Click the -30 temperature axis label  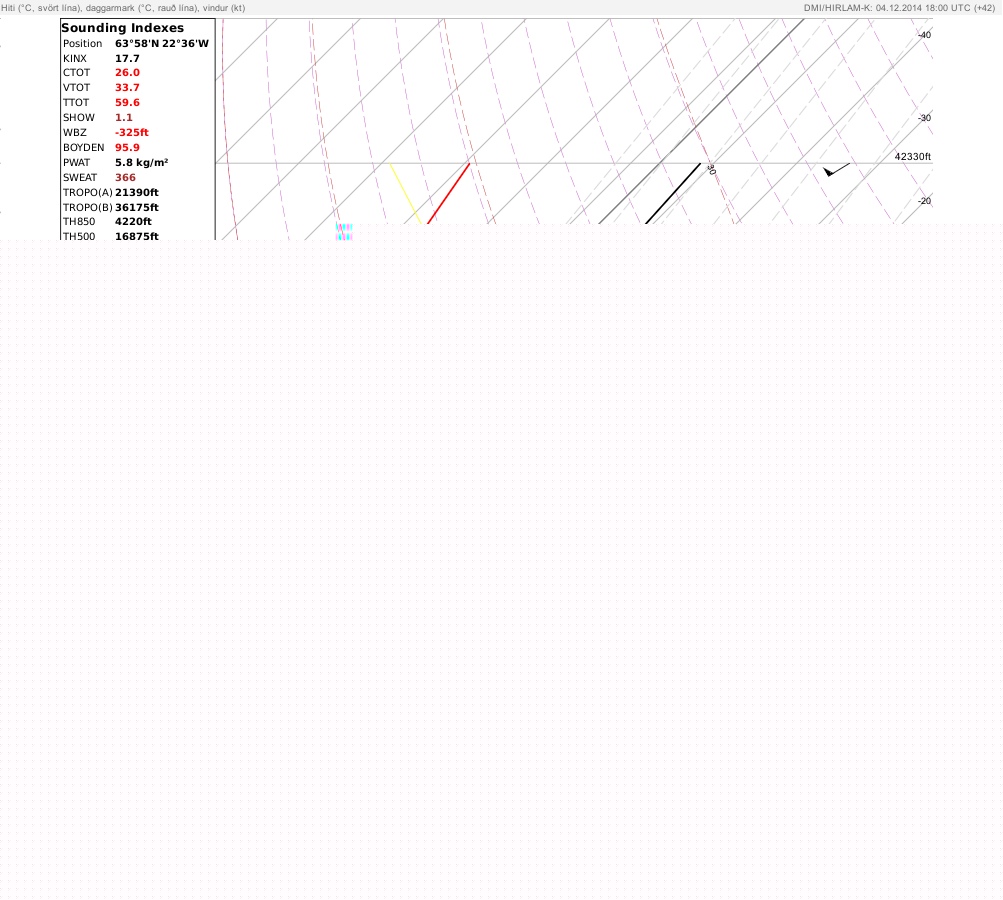(x=924, y=118)
